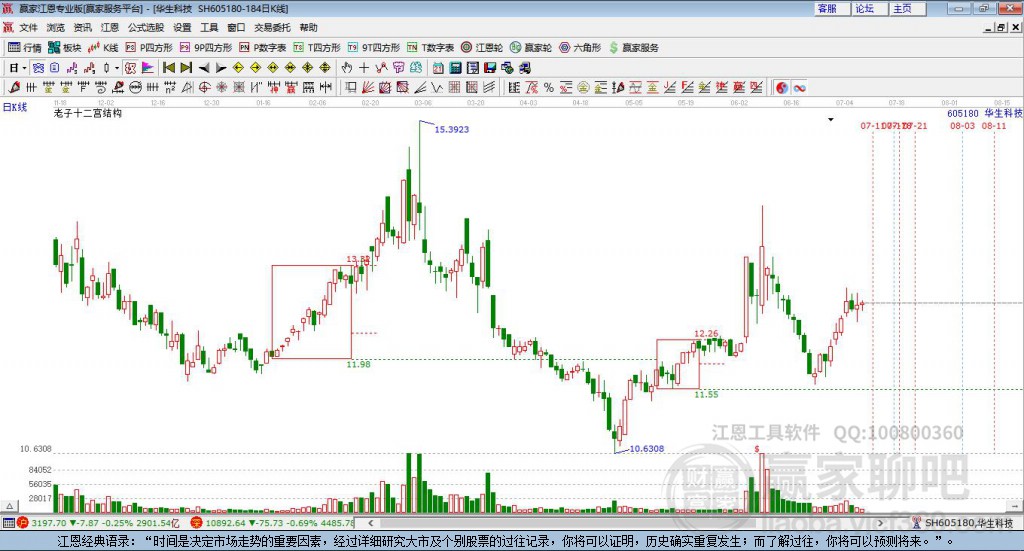Viewport: 1024px width, 551px height.
Task: Open the 赢家轮 wheel tool
Action: (531, 48)
